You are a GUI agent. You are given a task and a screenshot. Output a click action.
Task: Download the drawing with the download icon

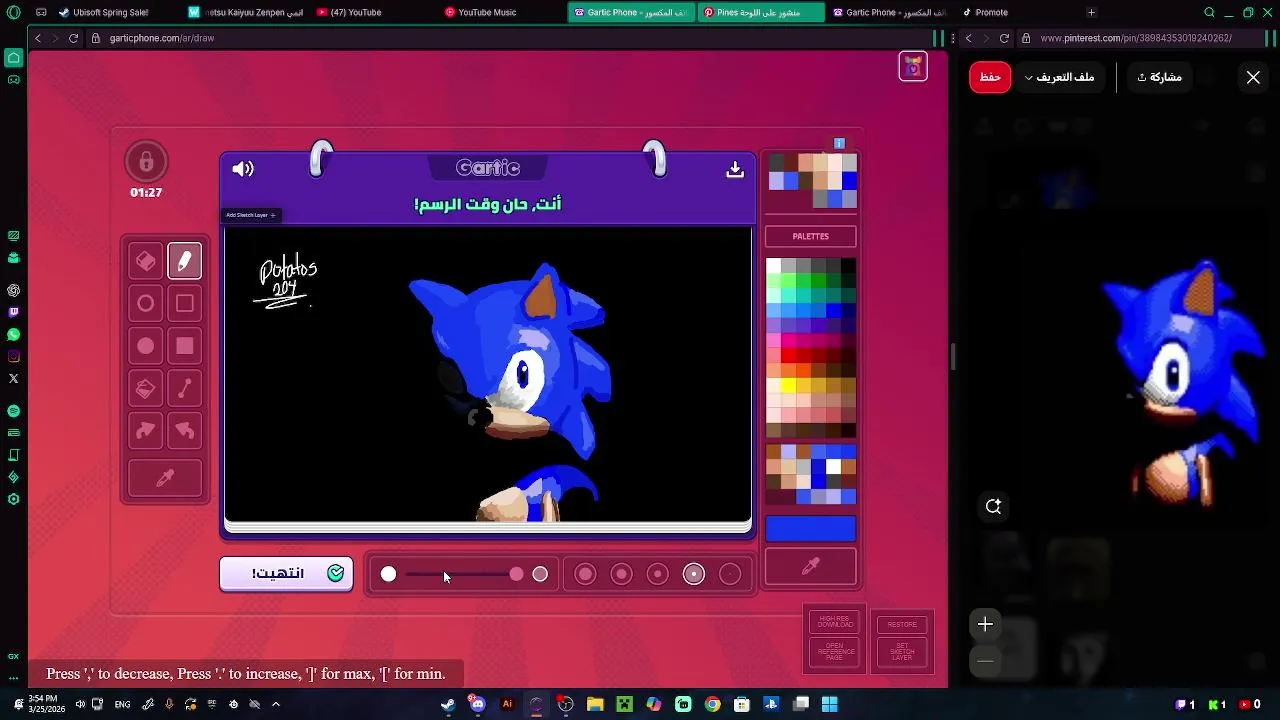735,169
